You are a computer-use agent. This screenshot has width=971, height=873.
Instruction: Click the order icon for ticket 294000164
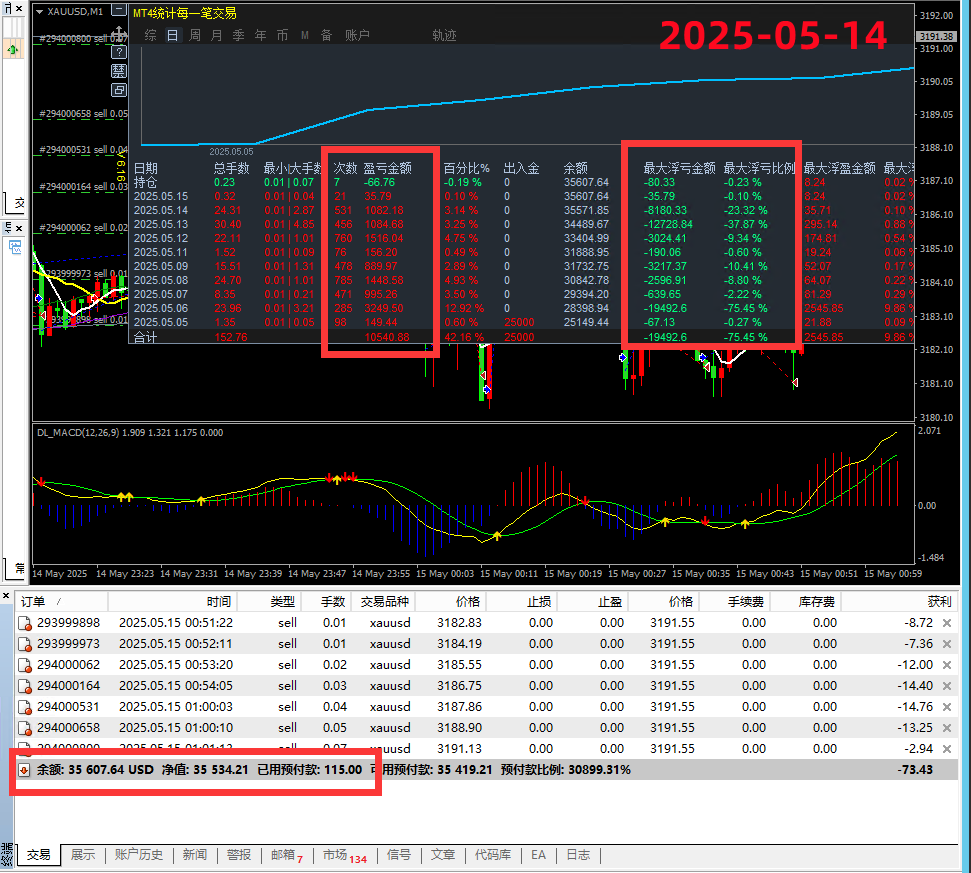click(x=25, y=686)
